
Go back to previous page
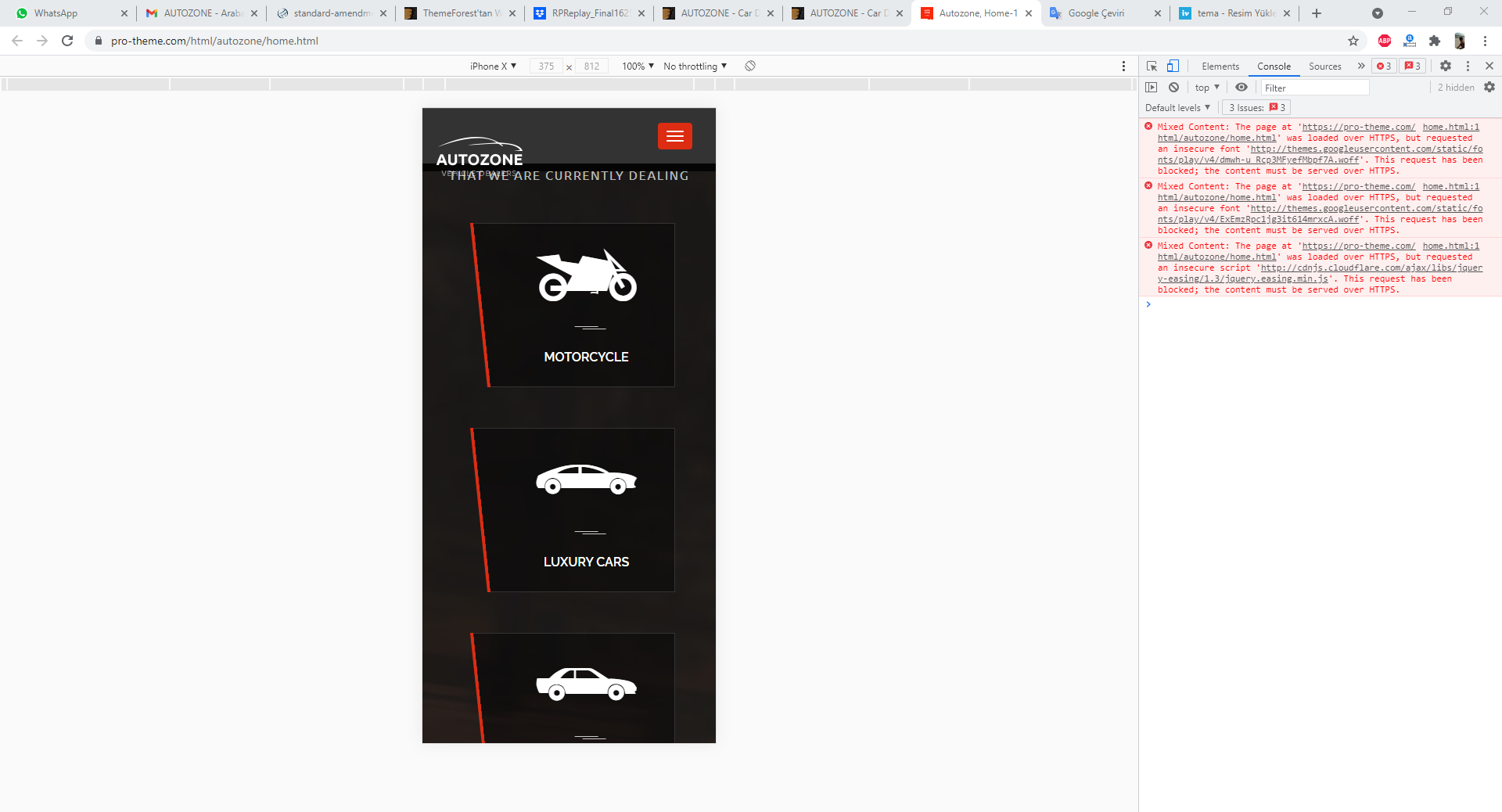17,41
